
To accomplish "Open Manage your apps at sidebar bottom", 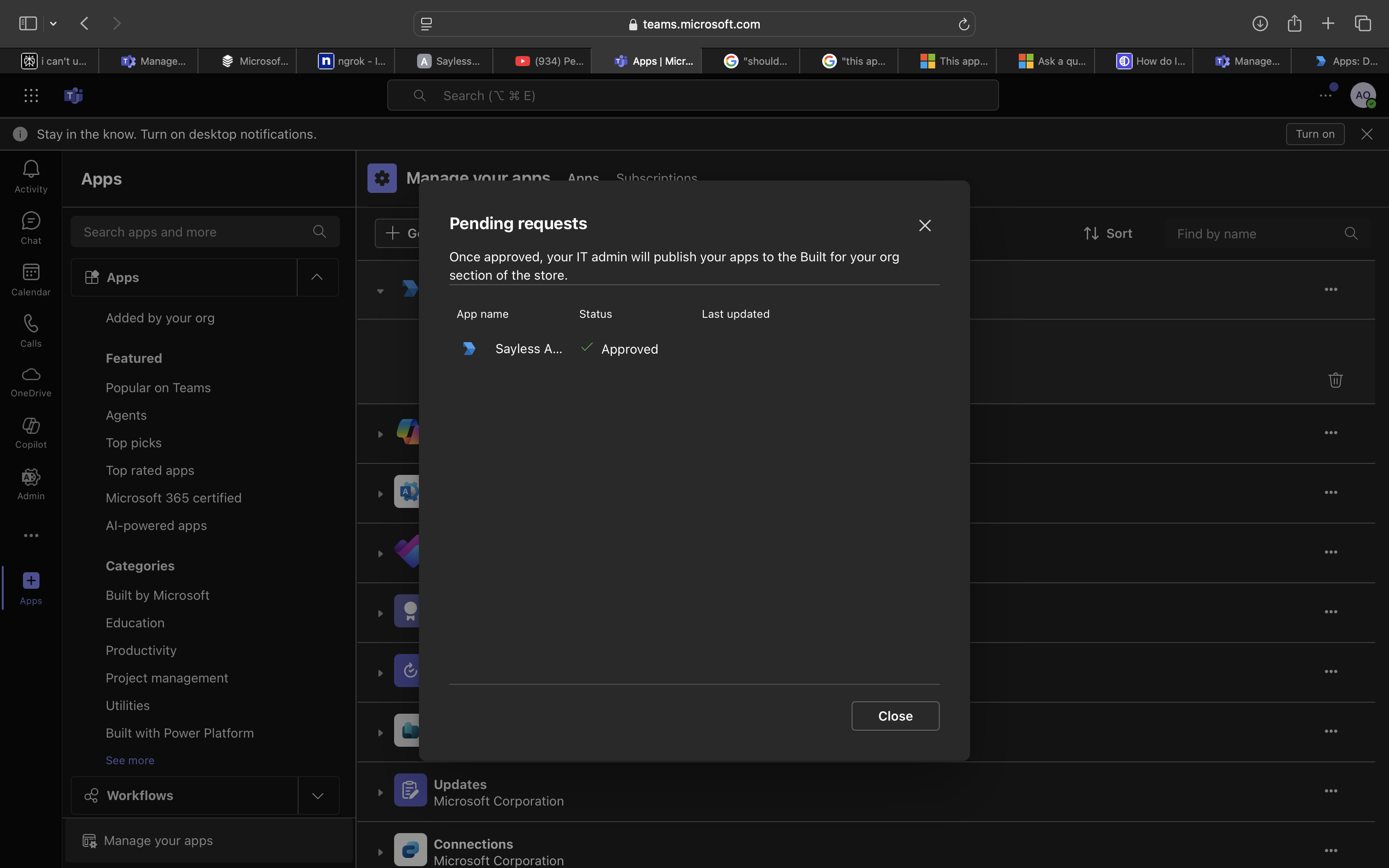I will [x=209, y=840].
